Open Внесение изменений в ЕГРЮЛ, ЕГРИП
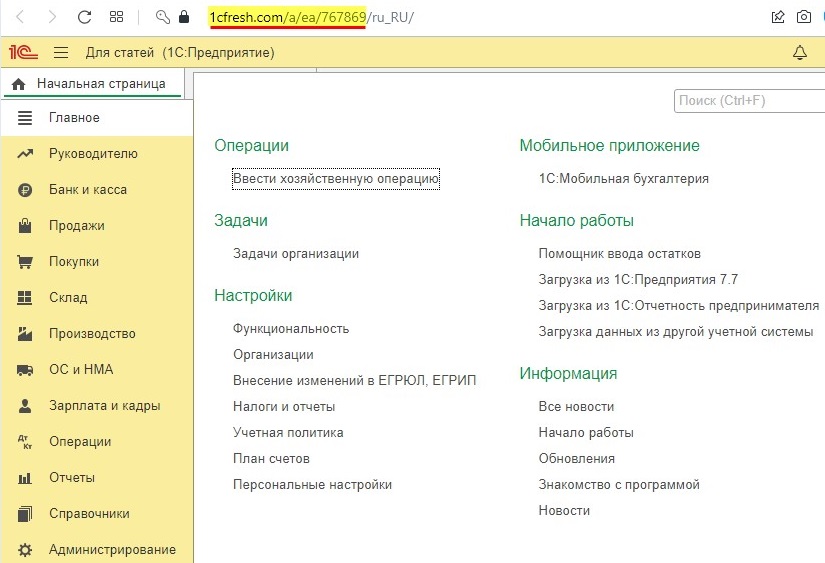This screenshot has height=563, width=825. (355, 380)
